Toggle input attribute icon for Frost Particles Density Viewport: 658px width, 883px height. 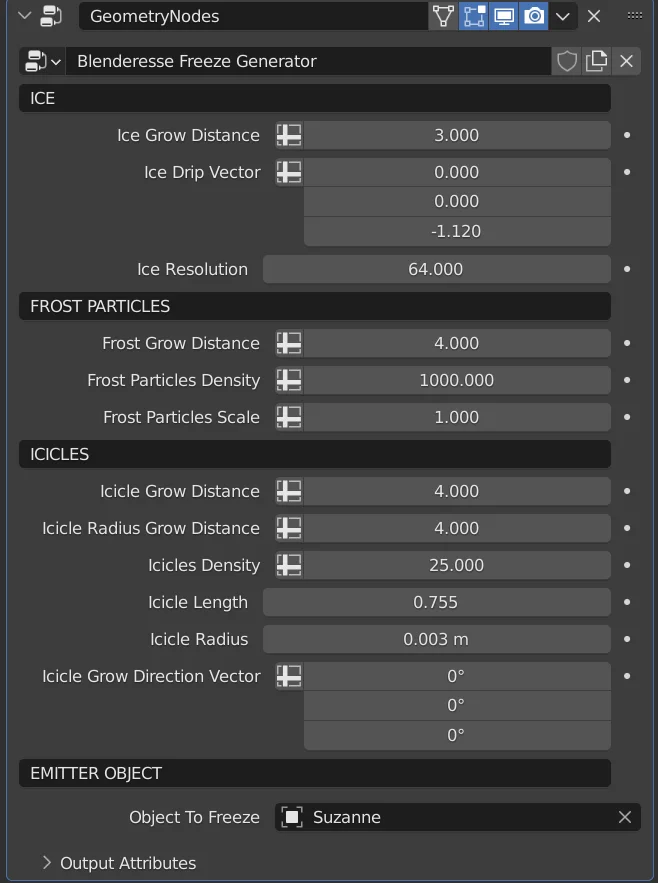pyautogui.click(x=288, y=380)
